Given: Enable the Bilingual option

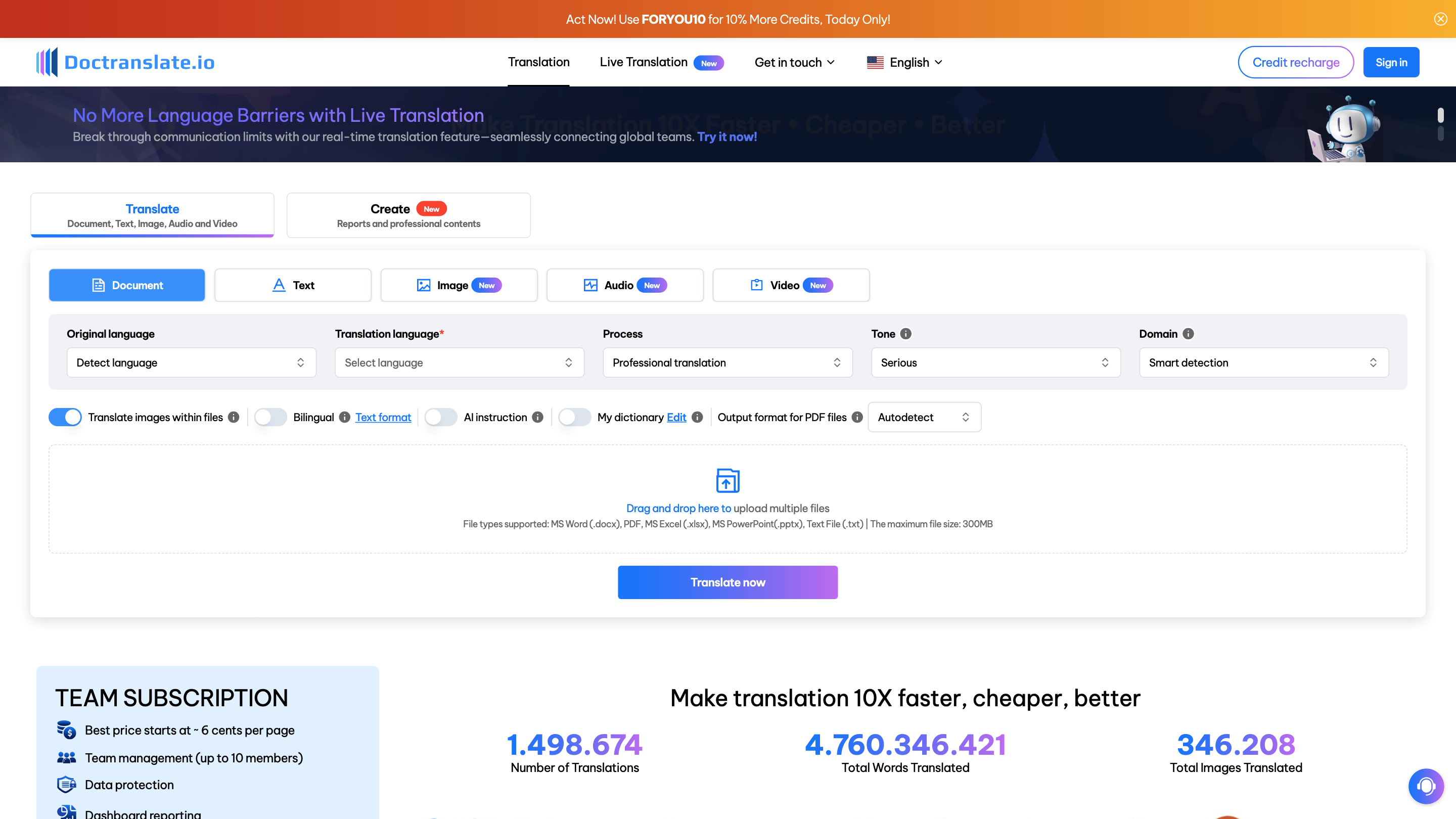Looking at the screenshot, I should (270, 417).
